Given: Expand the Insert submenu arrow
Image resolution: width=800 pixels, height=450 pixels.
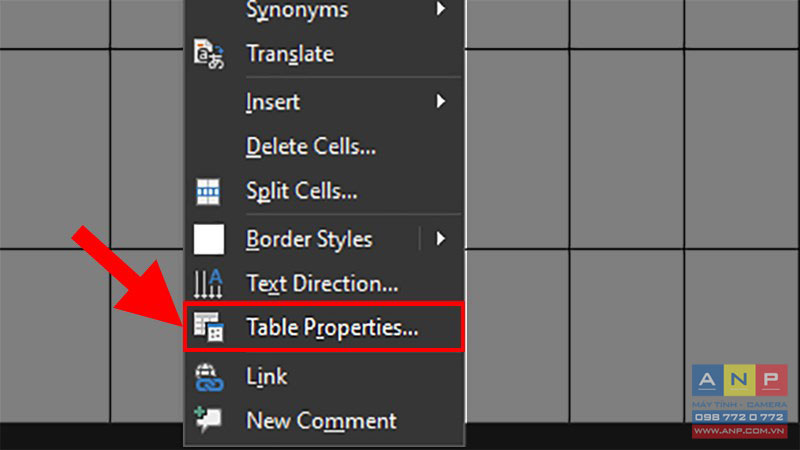Looking at the screenshot, I should click(440, 101).
